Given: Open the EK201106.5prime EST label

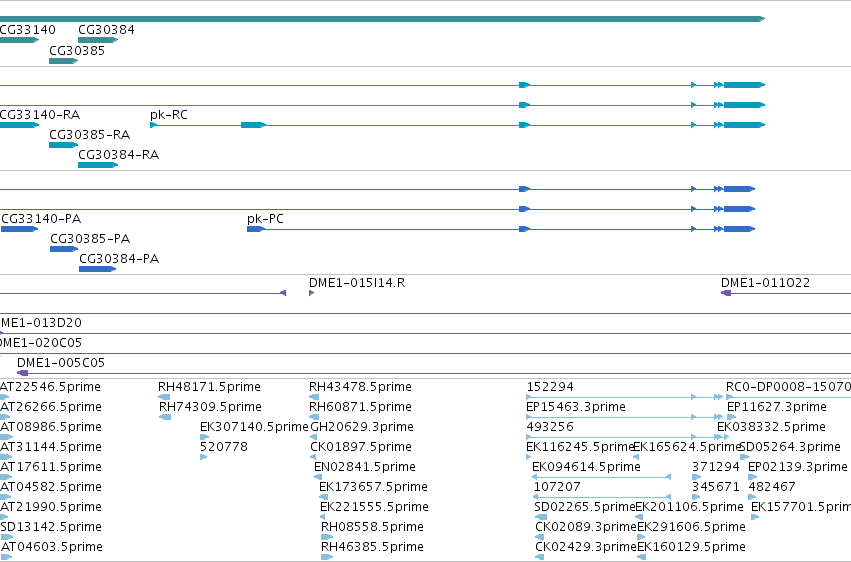Looking at the screenshot, I should (x=689, y=507).
